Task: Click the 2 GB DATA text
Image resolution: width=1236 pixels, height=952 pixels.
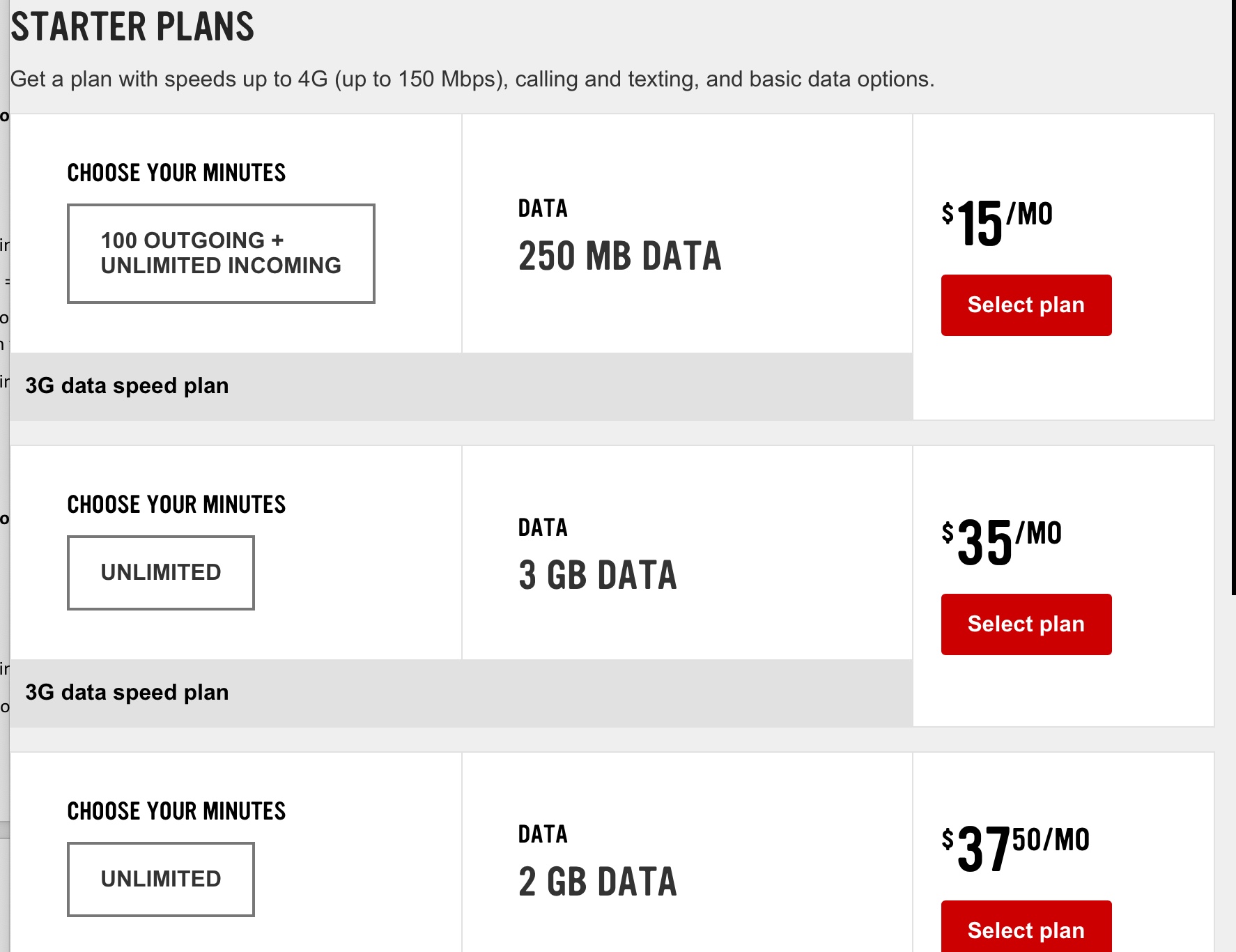Action: click(x=597, y=882)
